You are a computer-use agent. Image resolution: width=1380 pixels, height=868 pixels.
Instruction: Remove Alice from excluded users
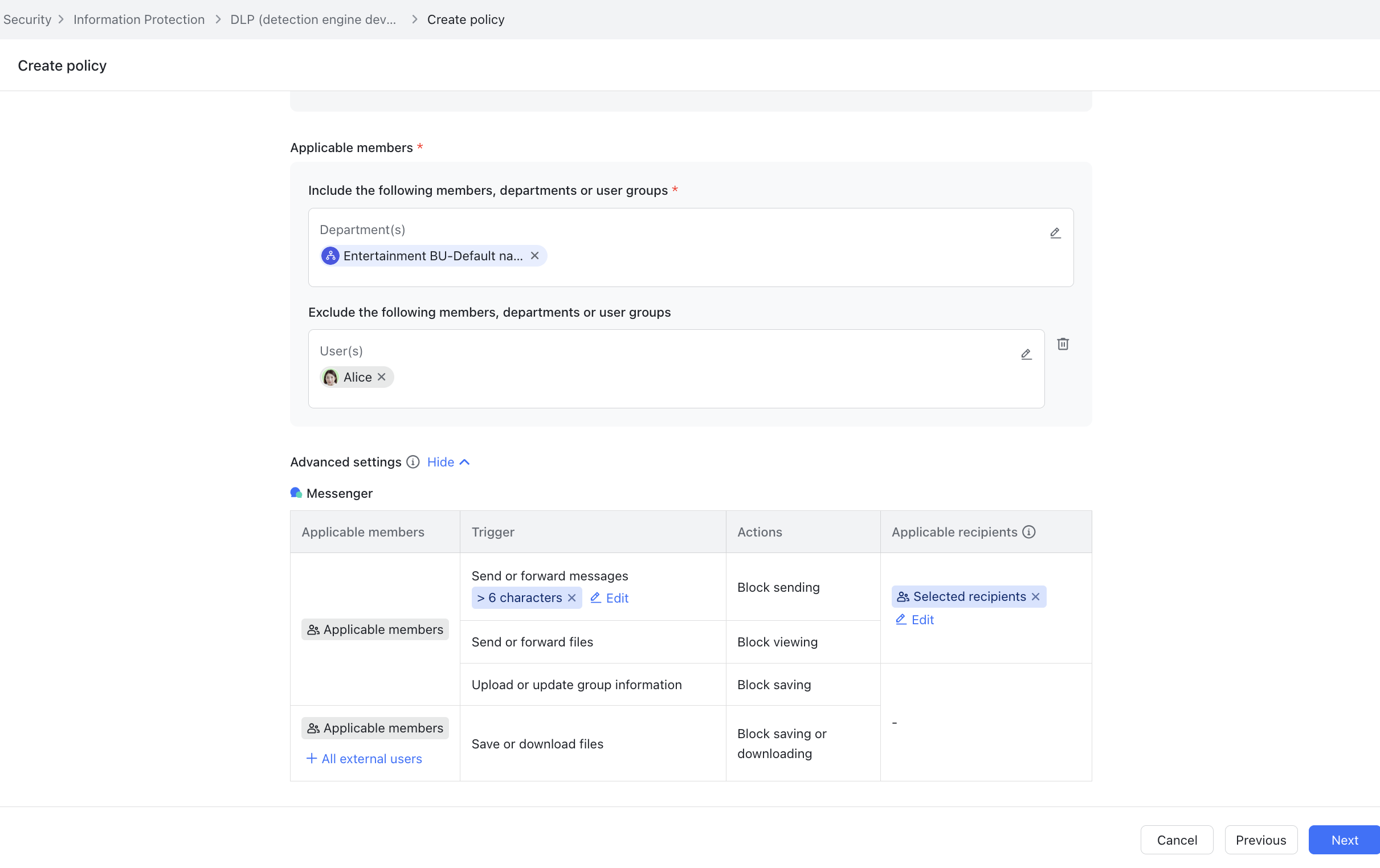[x=382, y=376]
